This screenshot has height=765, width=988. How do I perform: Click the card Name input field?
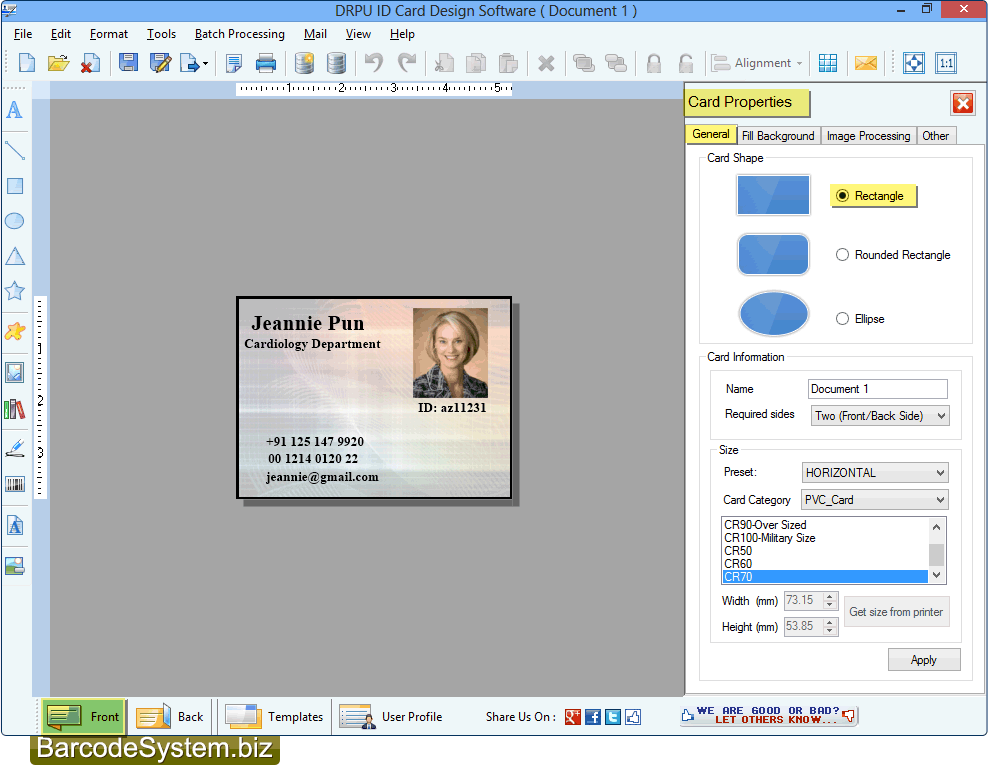[878, 389]
